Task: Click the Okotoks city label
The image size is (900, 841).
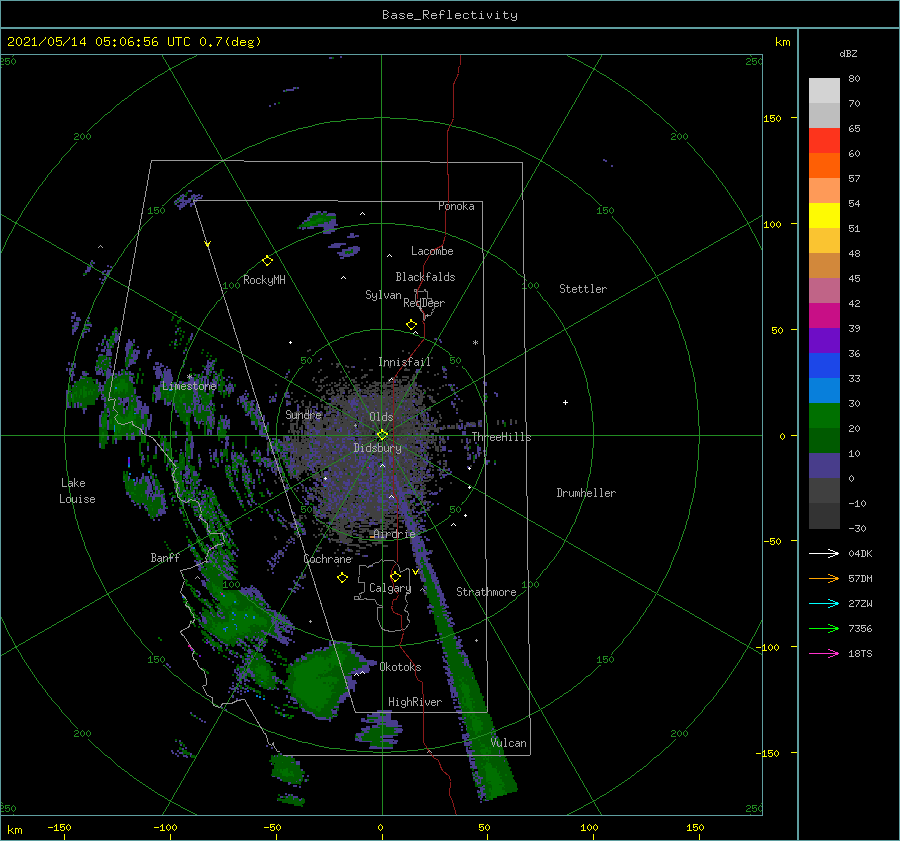Action: [x=400, y=667]
